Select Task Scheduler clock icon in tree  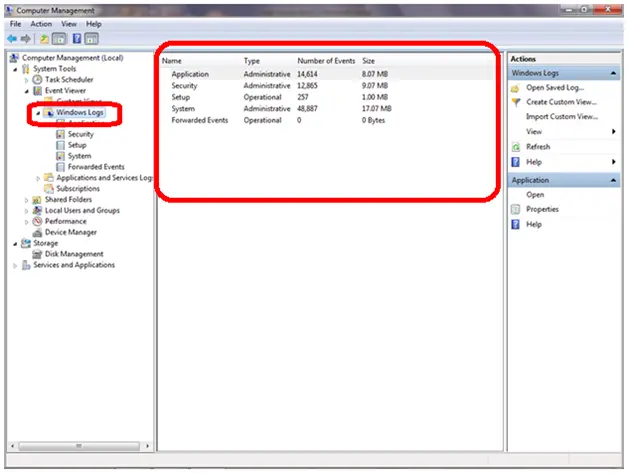pyautogui.click(x=37, y=80)
